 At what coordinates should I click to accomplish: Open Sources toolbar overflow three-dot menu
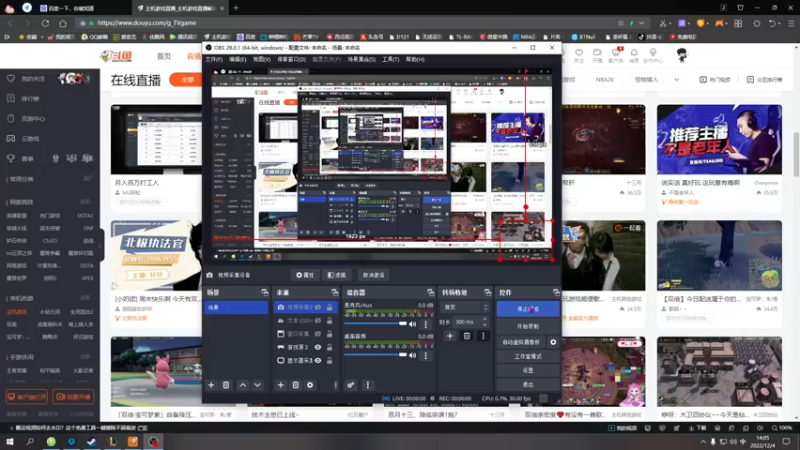tap(335, 385)
